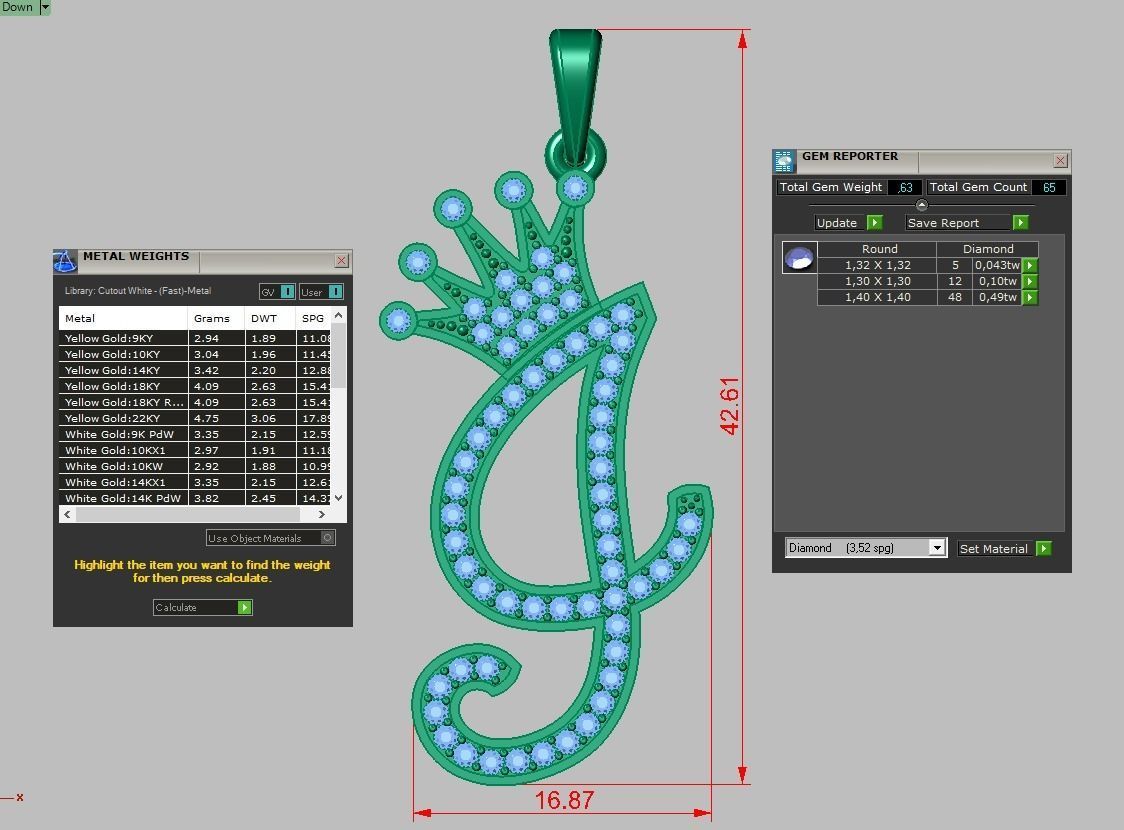The width and height of the screenshot is (1124, 830).
Task: Click the Total Gem Weight value field
Action: (905, 187)
